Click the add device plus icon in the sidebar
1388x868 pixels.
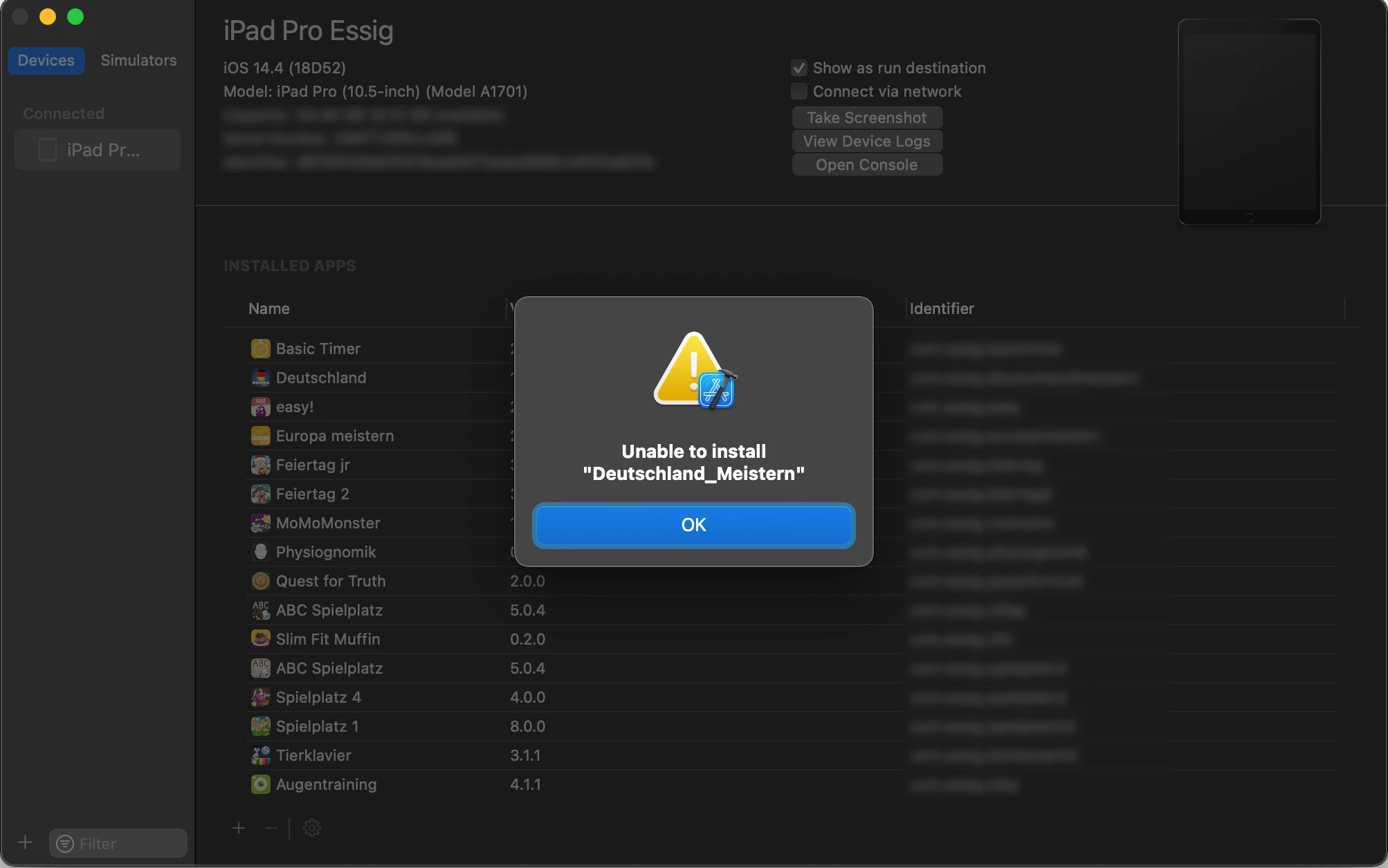click(26, 842)
